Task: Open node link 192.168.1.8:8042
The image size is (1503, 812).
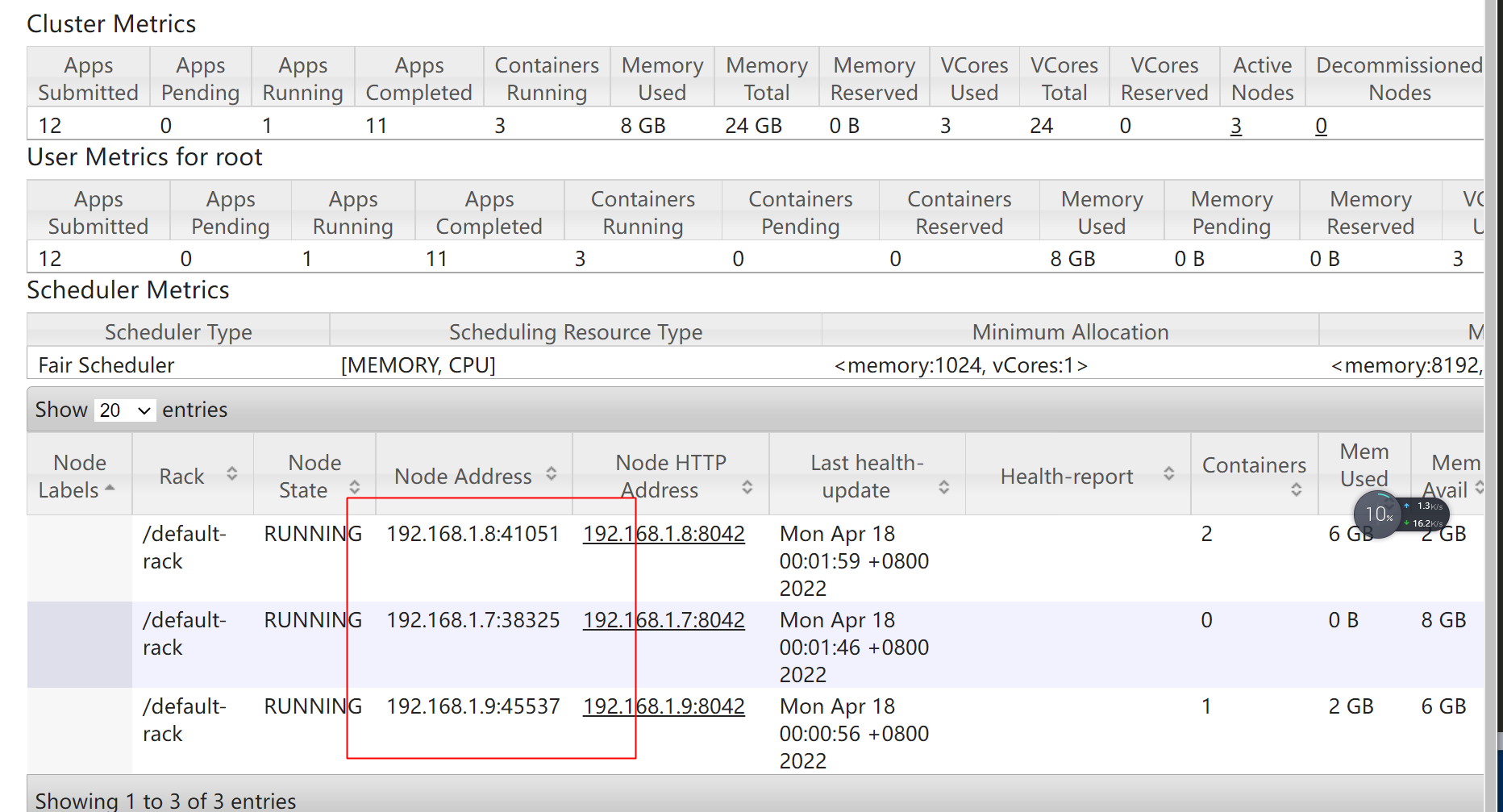Action: (664, 534)
